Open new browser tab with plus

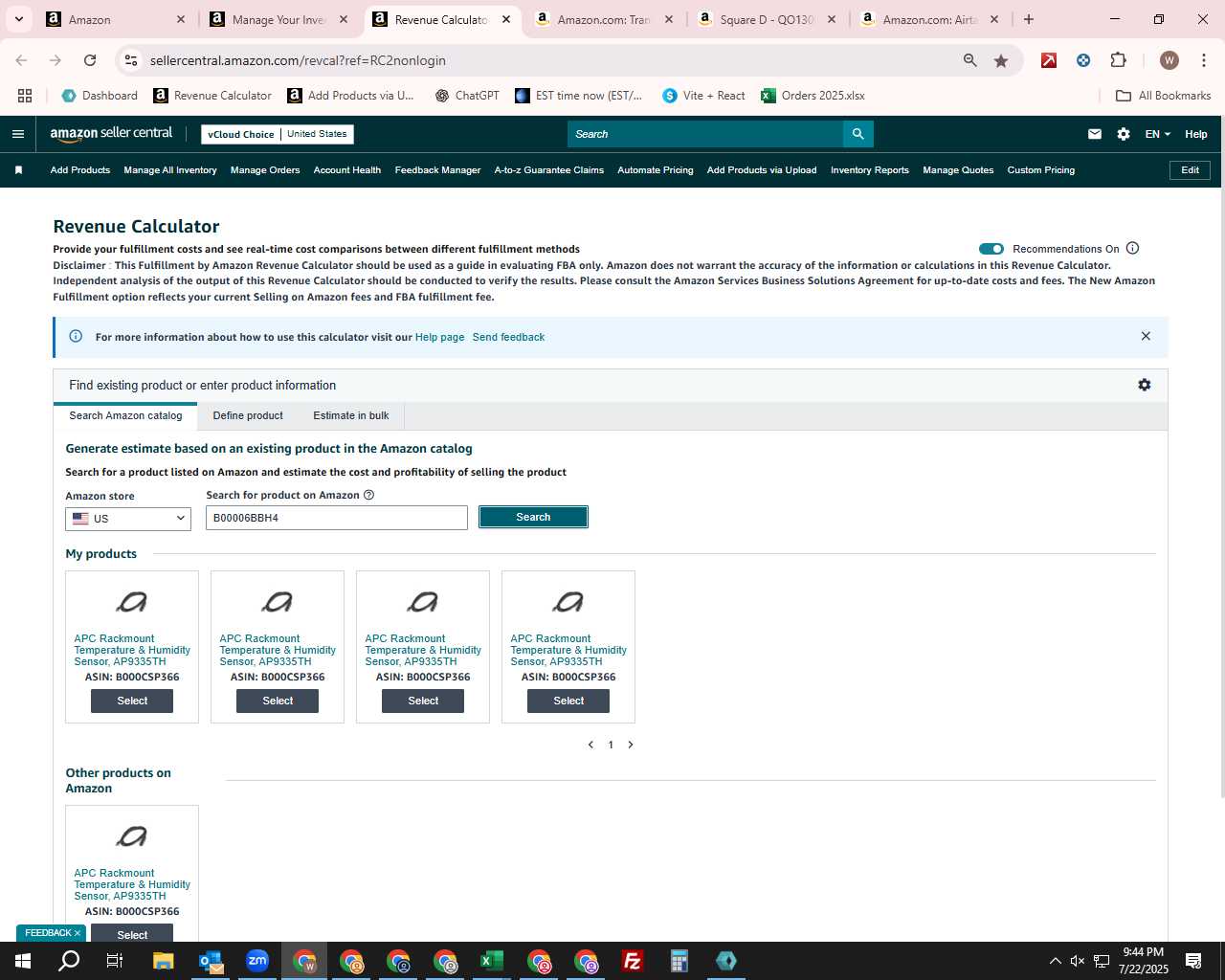coord(1029,19)
